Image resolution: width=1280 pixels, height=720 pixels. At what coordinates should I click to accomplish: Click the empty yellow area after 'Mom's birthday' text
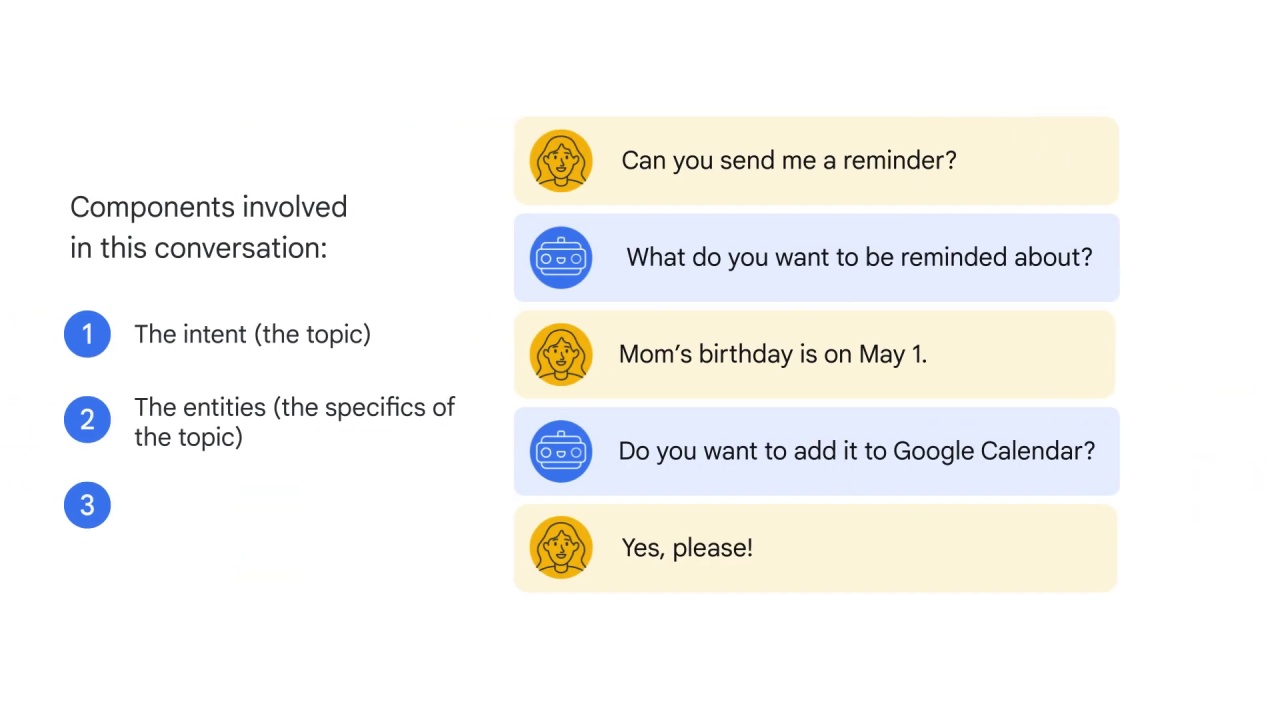tap(1020, 354)
